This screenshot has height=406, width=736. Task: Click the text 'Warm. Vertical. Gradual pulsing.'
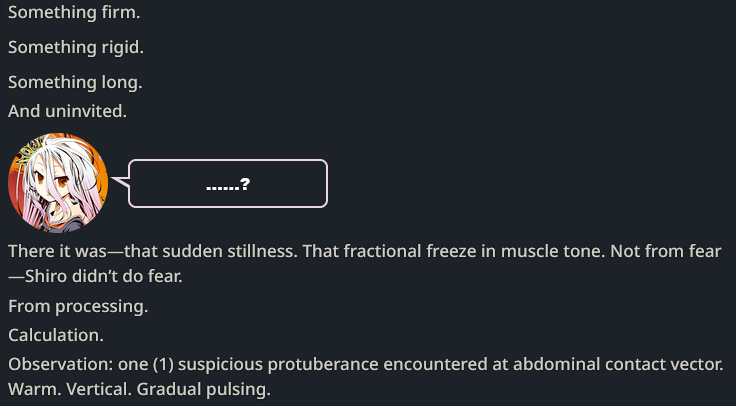pyautogui.click(x=139, y=389)
